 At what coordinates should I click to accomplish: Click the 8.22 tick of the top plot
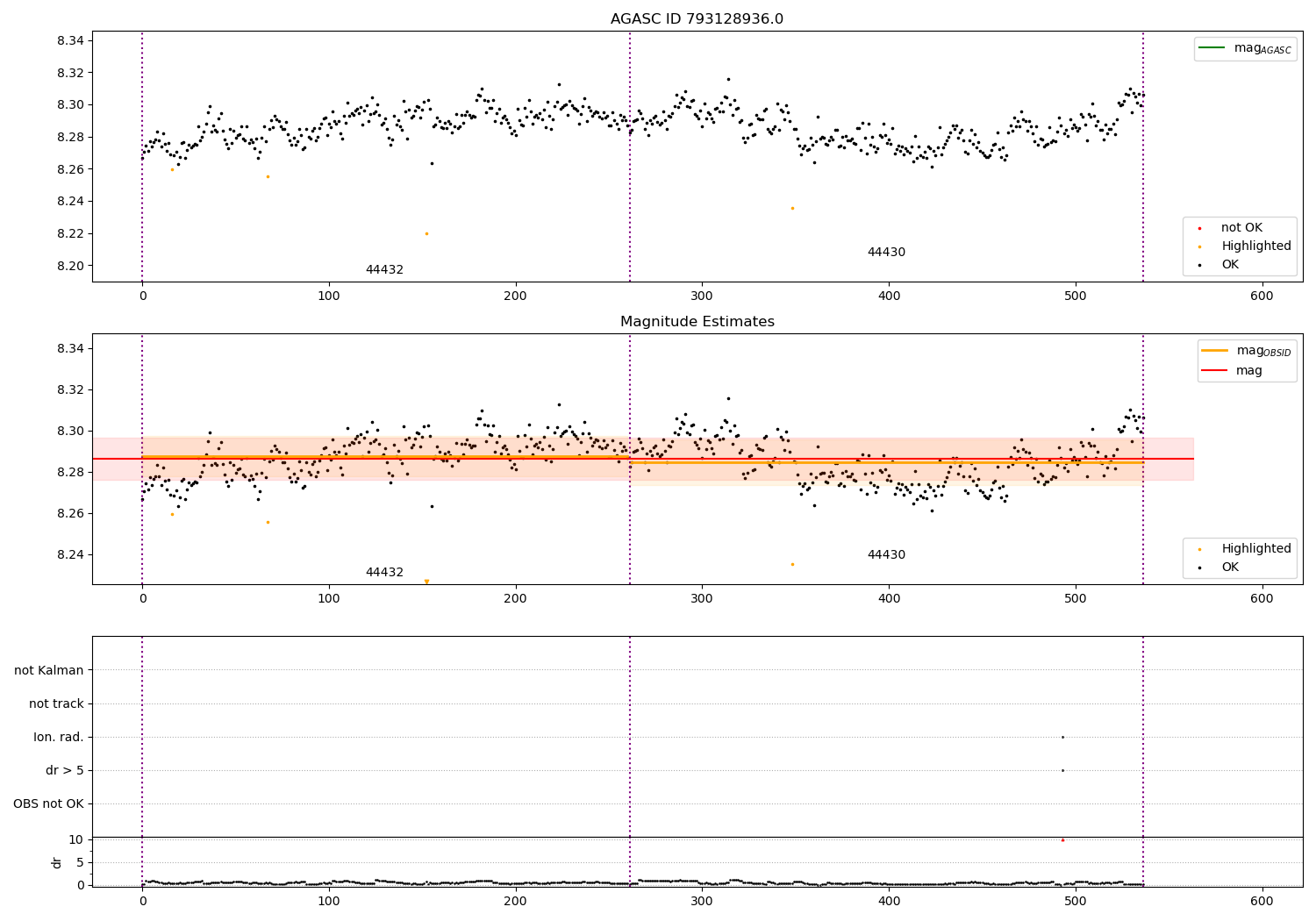pos(70,234)
